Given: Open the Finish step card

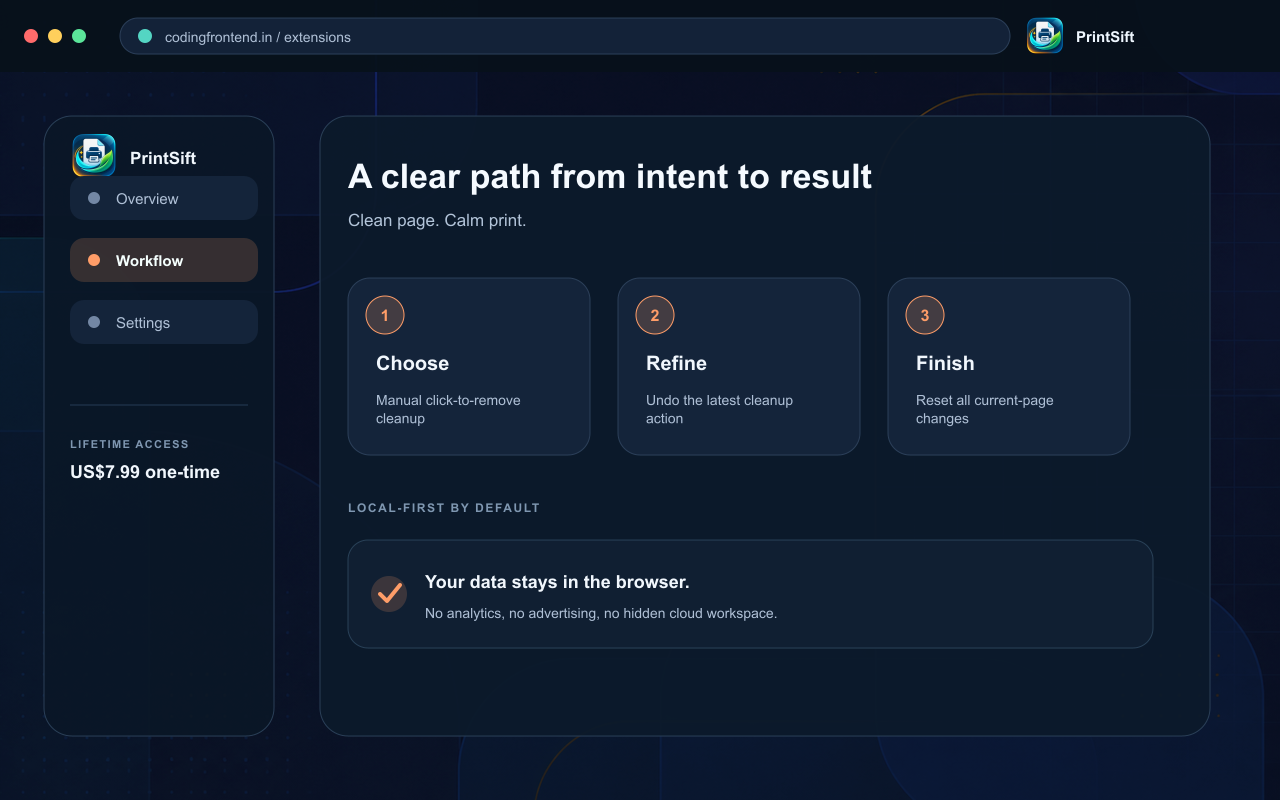Looking at the screenshot, I should [1009, 366].
